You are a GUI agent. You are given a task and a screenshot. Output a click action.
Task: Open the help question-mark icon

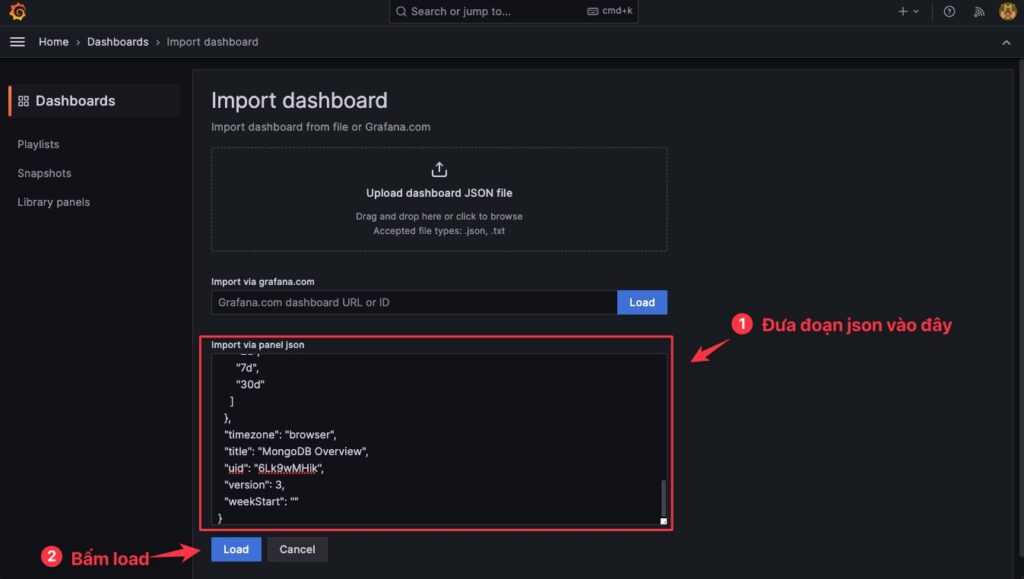[x=949, y=11]
